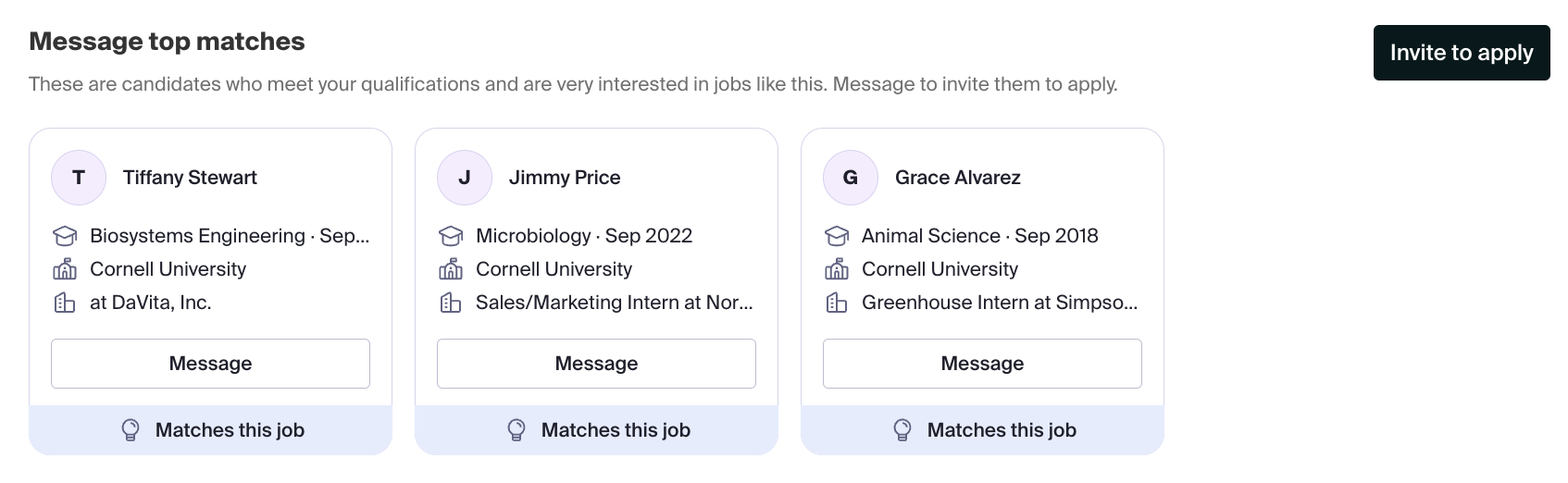
Task: Click graduation cap icon beside Microbiology
Action: 451,236
